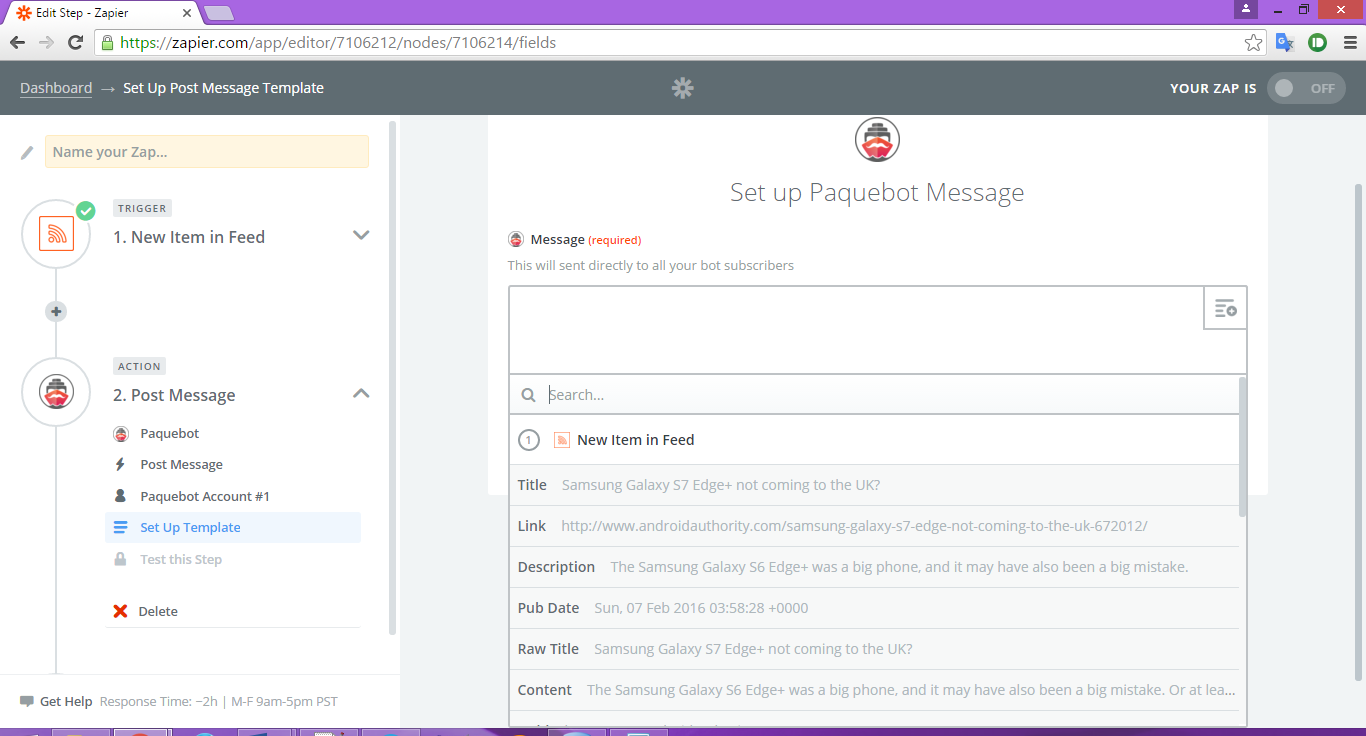Image resolution: width=1366 pixels, height=736 pixels.
Task: Click the pencil icon beside zap name
Action: (27, 152)
